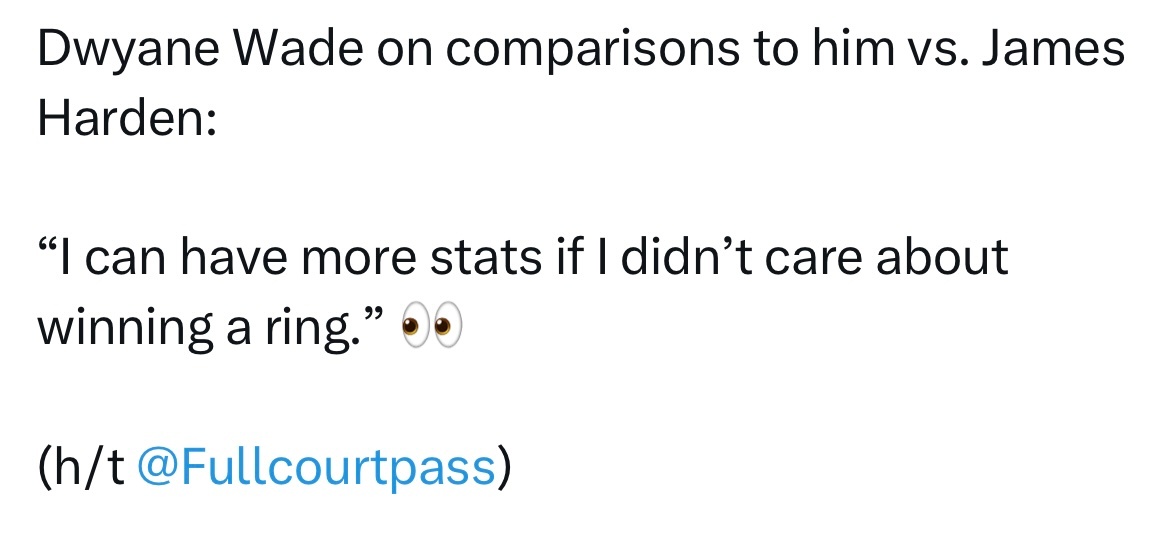The width and height of the screenshot is (1170, 554).
Task: Open the @Fullcourtpass mention link
Action: pyautogui.click(x=316, y=467)
